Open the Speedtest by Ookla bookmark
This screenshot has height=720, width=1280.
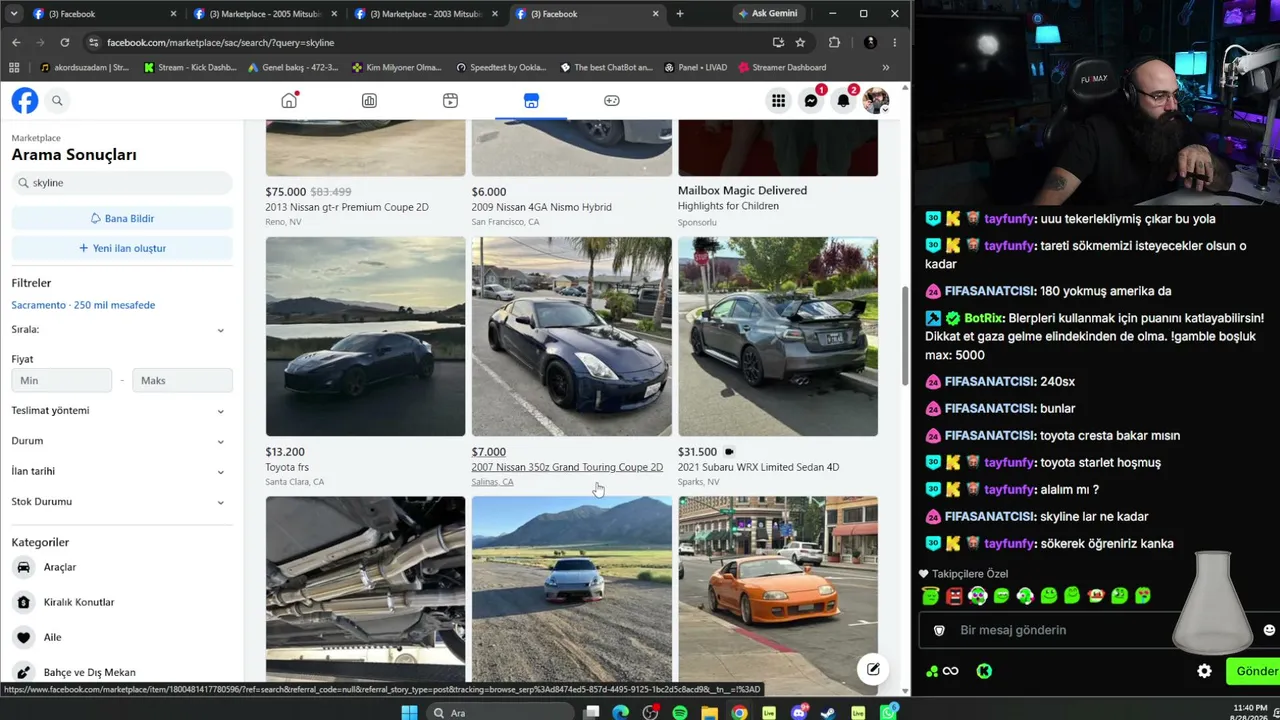(501, 67)
